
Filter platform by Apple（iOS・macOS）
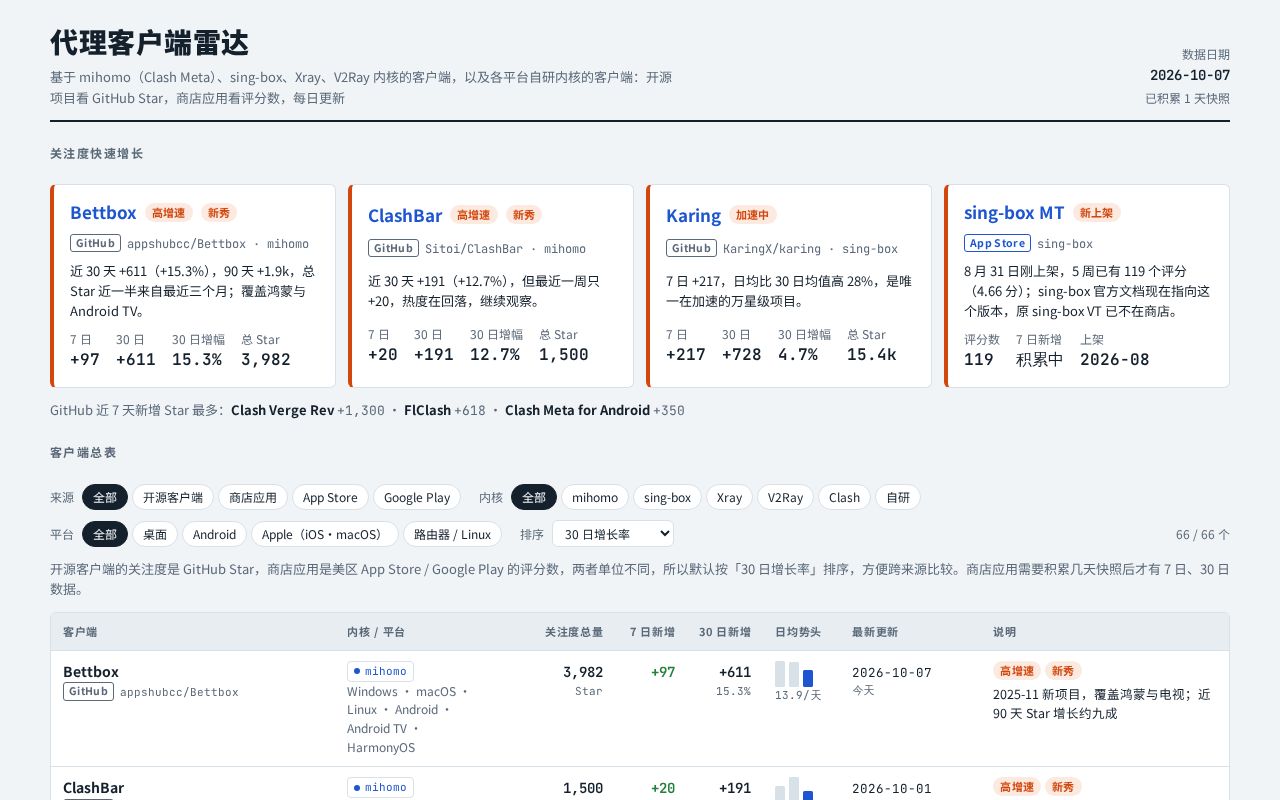coord(324,534)
